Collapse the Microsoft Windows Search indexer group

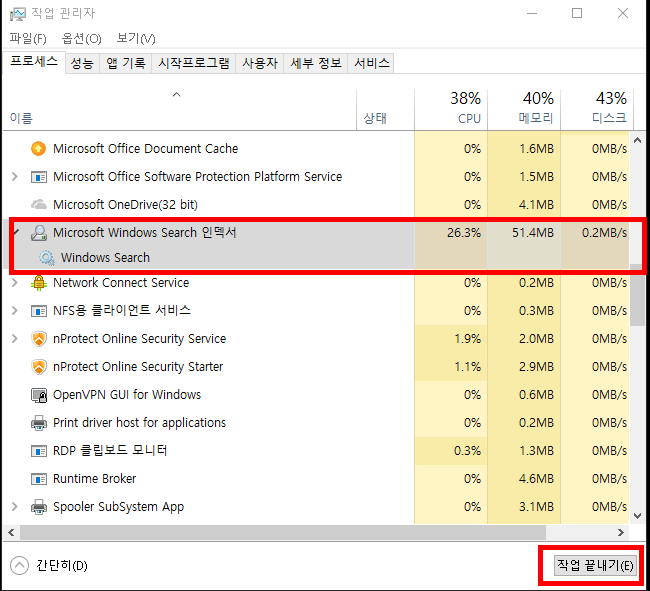point(16,232)
